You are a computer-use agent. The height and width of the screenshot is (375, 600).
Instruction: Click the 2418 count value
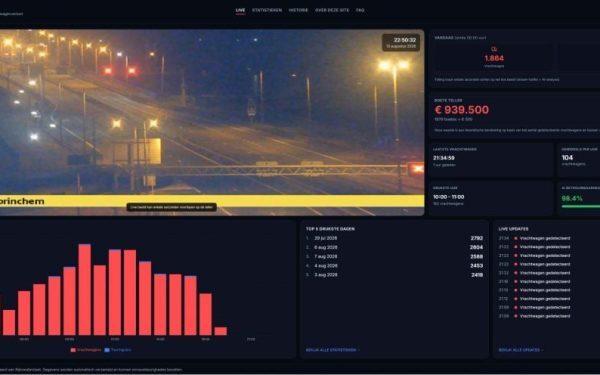[x=477, y=275]
